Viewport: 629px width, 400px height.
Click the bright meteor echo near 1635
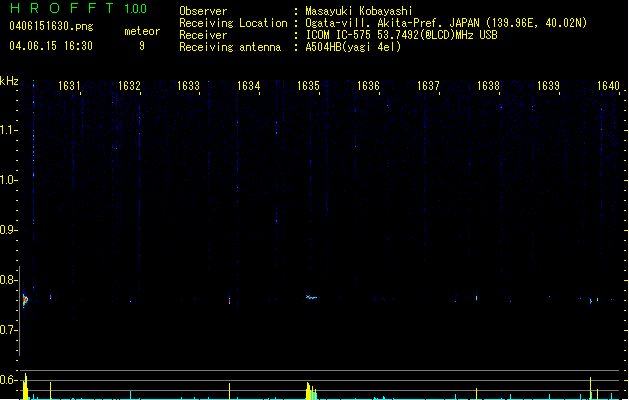pyautogui.click(x=311, y=297)
